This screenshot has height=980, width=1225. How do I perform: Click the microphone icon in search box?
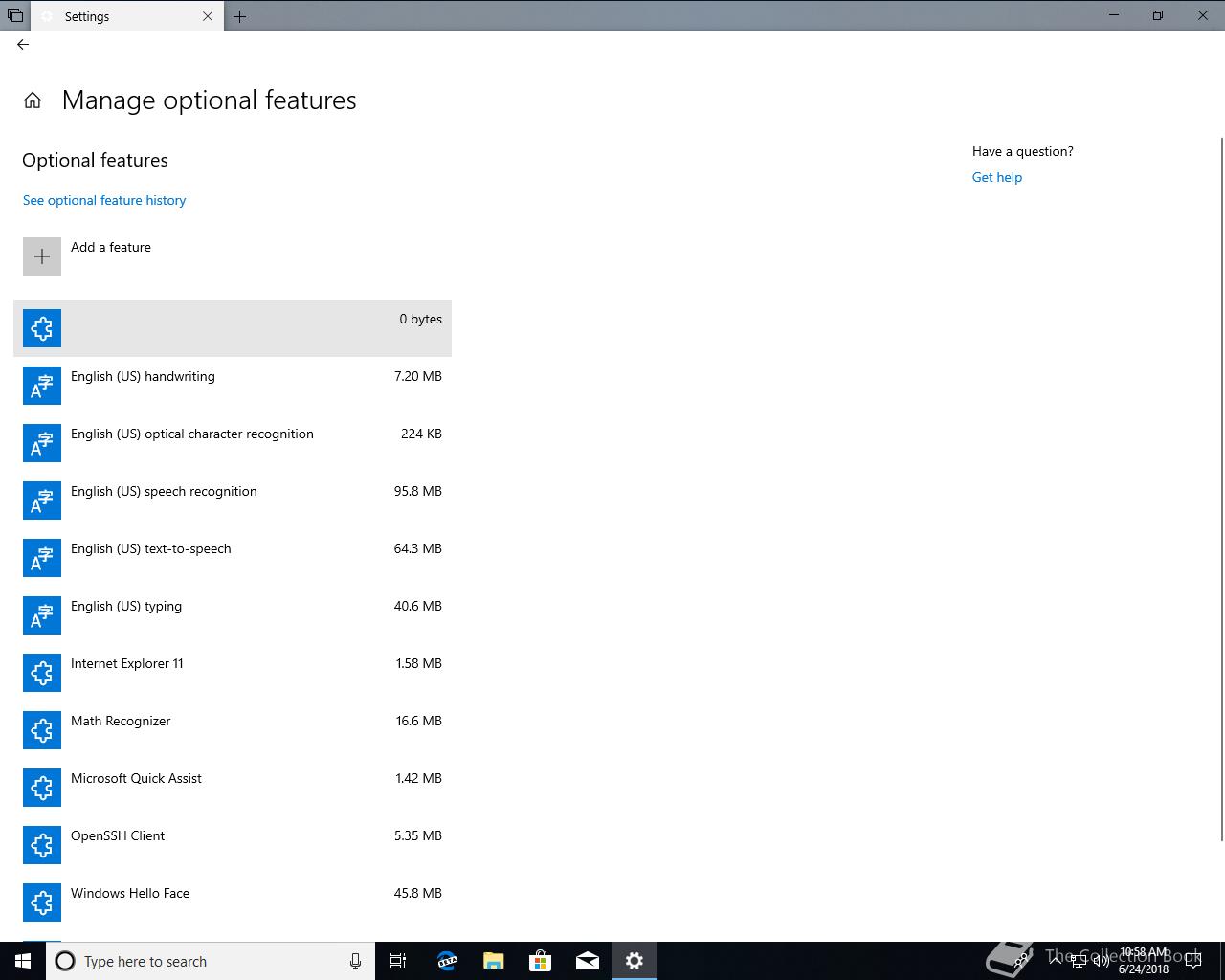click(x=355, y=961)
